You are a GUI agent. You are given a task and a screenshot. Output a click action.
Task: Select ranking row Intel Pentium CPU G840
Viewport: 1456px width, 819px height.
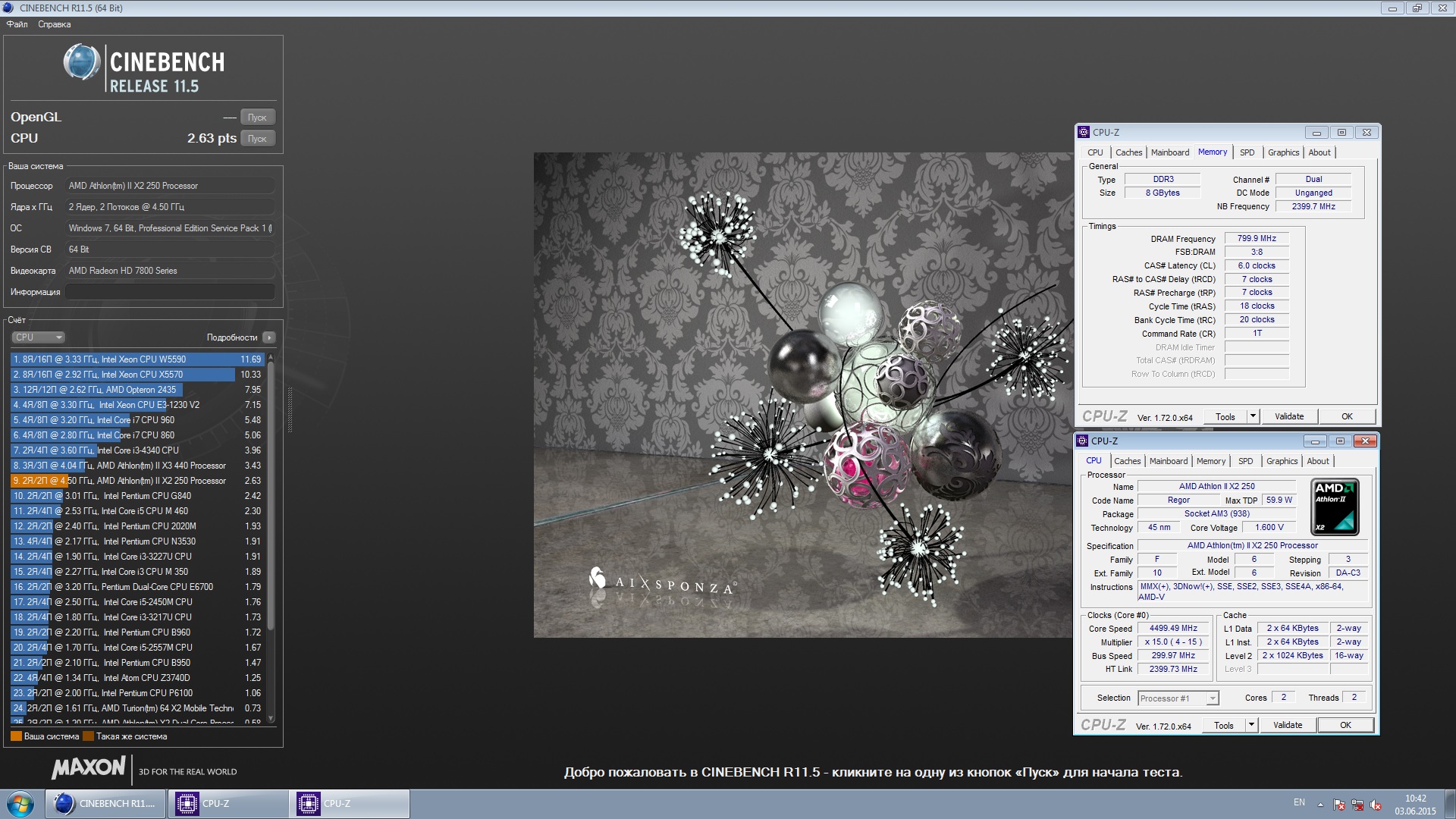[x=136, y=496]
